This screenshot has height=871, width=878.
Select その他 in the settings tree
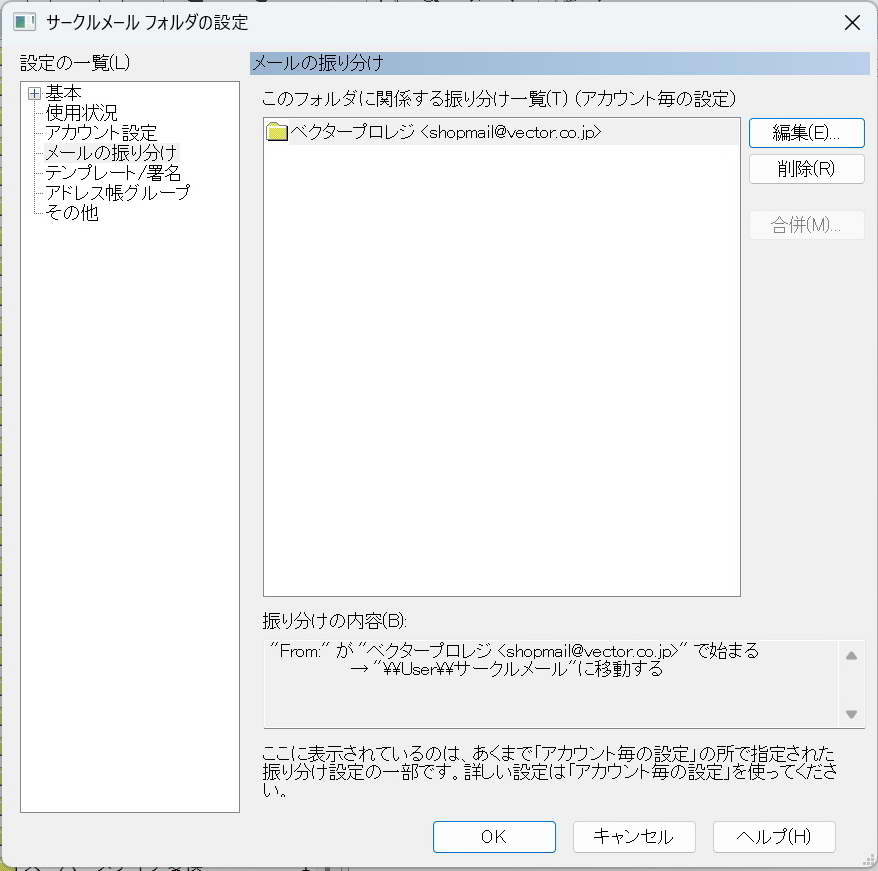(x=72, y=213)
